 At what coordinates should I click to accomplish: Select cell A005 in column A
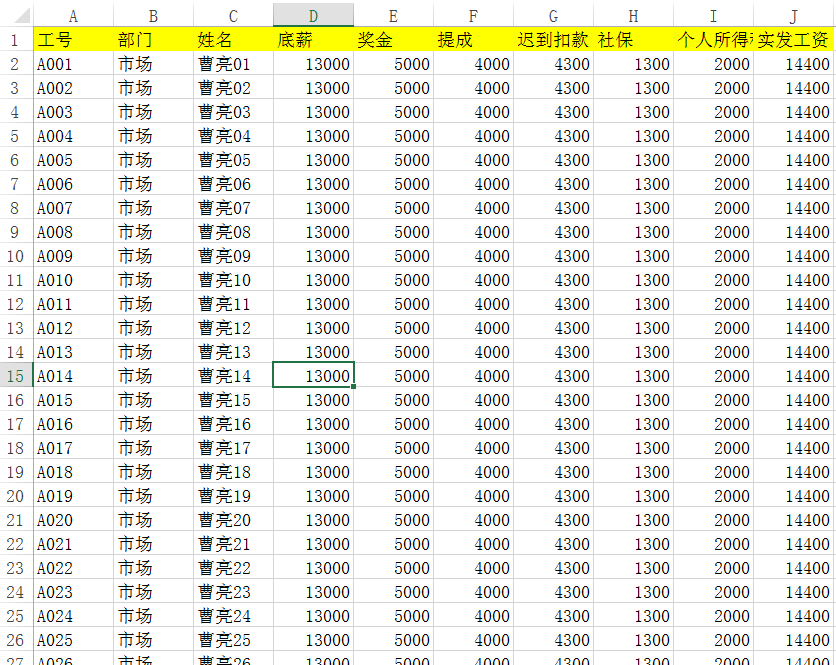[x=73, y=160]
